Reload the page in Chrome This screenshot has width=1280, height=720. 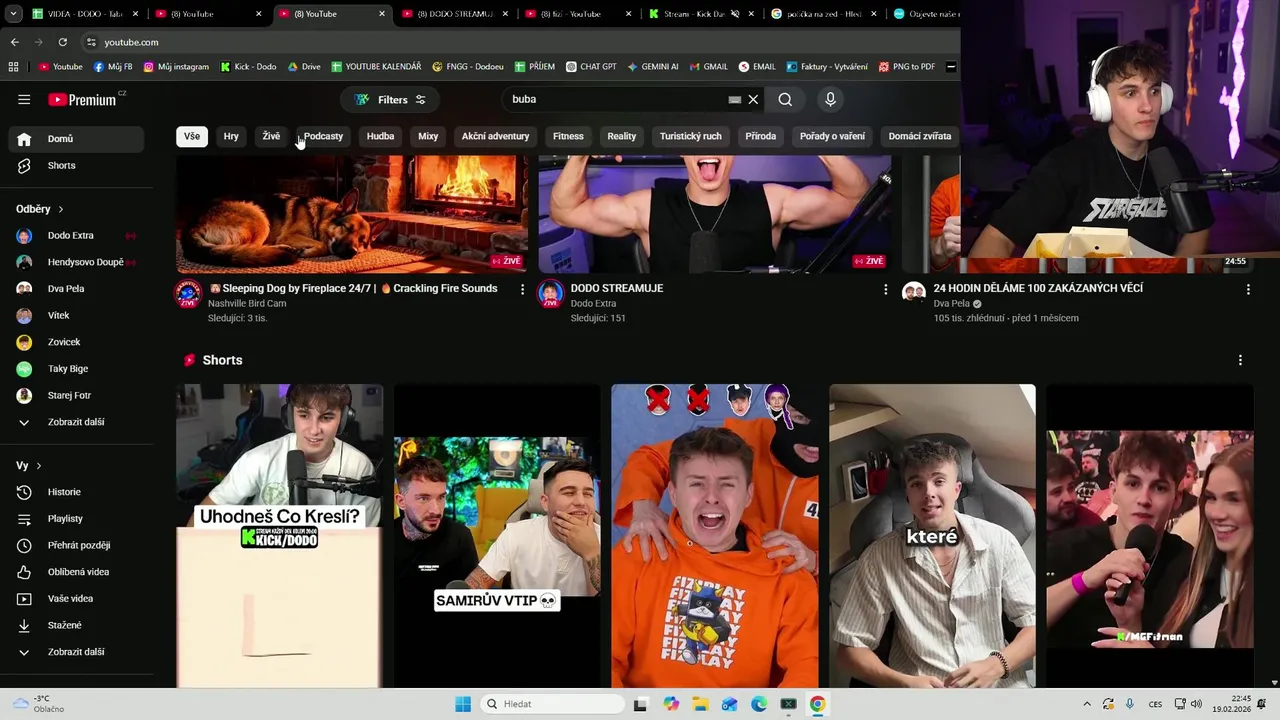(x=62, y=42)
